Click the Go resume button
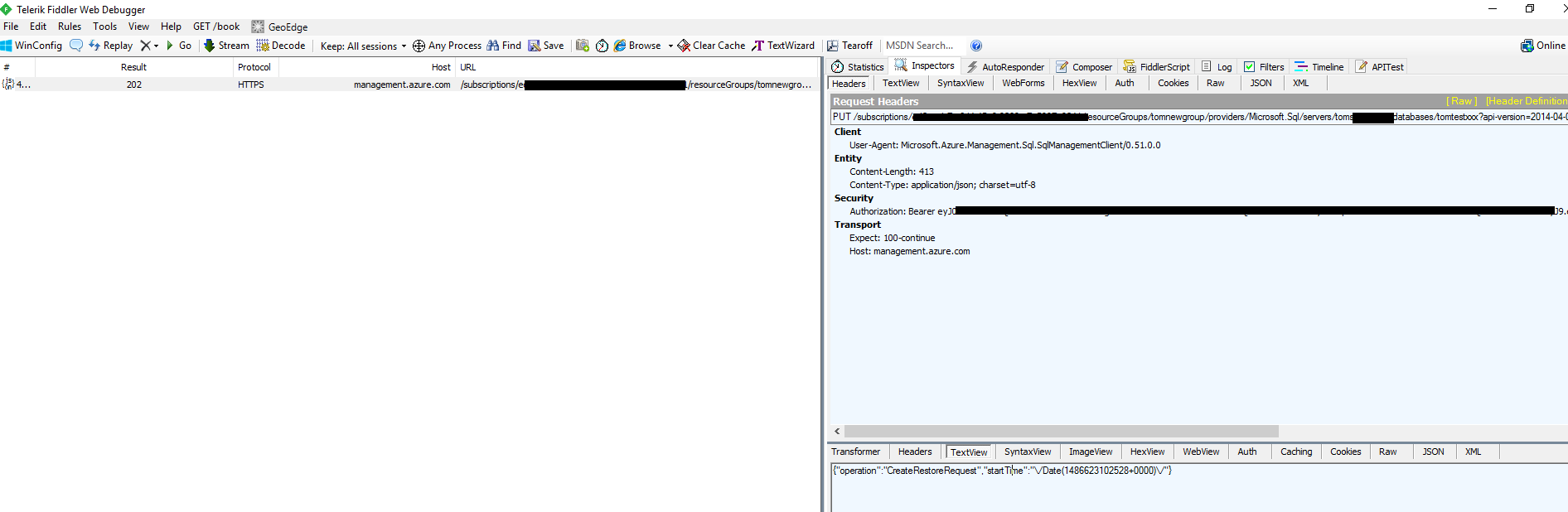 click(x=179, y=46)
